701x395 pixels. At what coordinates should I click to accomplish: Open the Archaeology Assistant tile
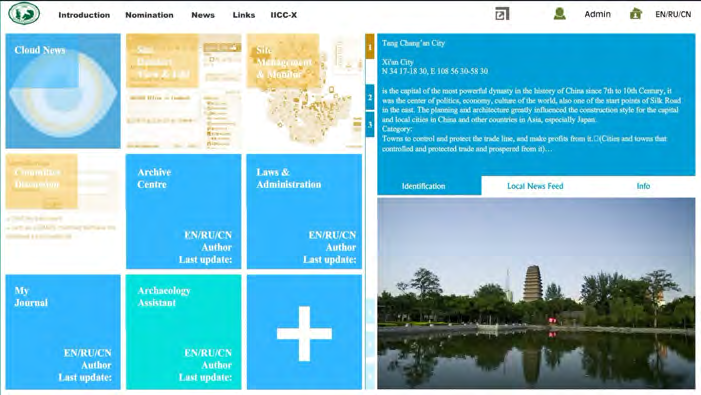tap(183, 332)
